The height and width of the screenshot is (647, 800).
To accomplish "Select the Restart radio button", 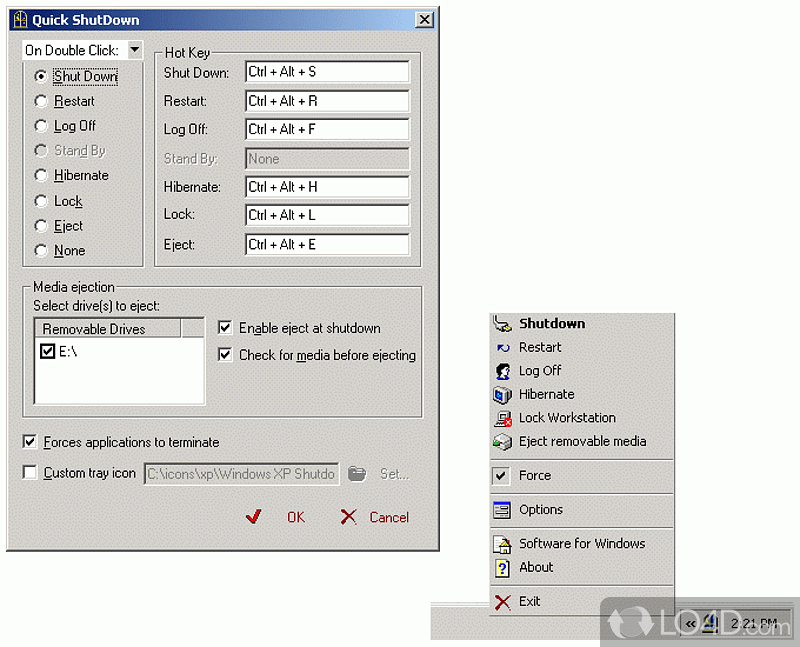I will coord(40,101).
